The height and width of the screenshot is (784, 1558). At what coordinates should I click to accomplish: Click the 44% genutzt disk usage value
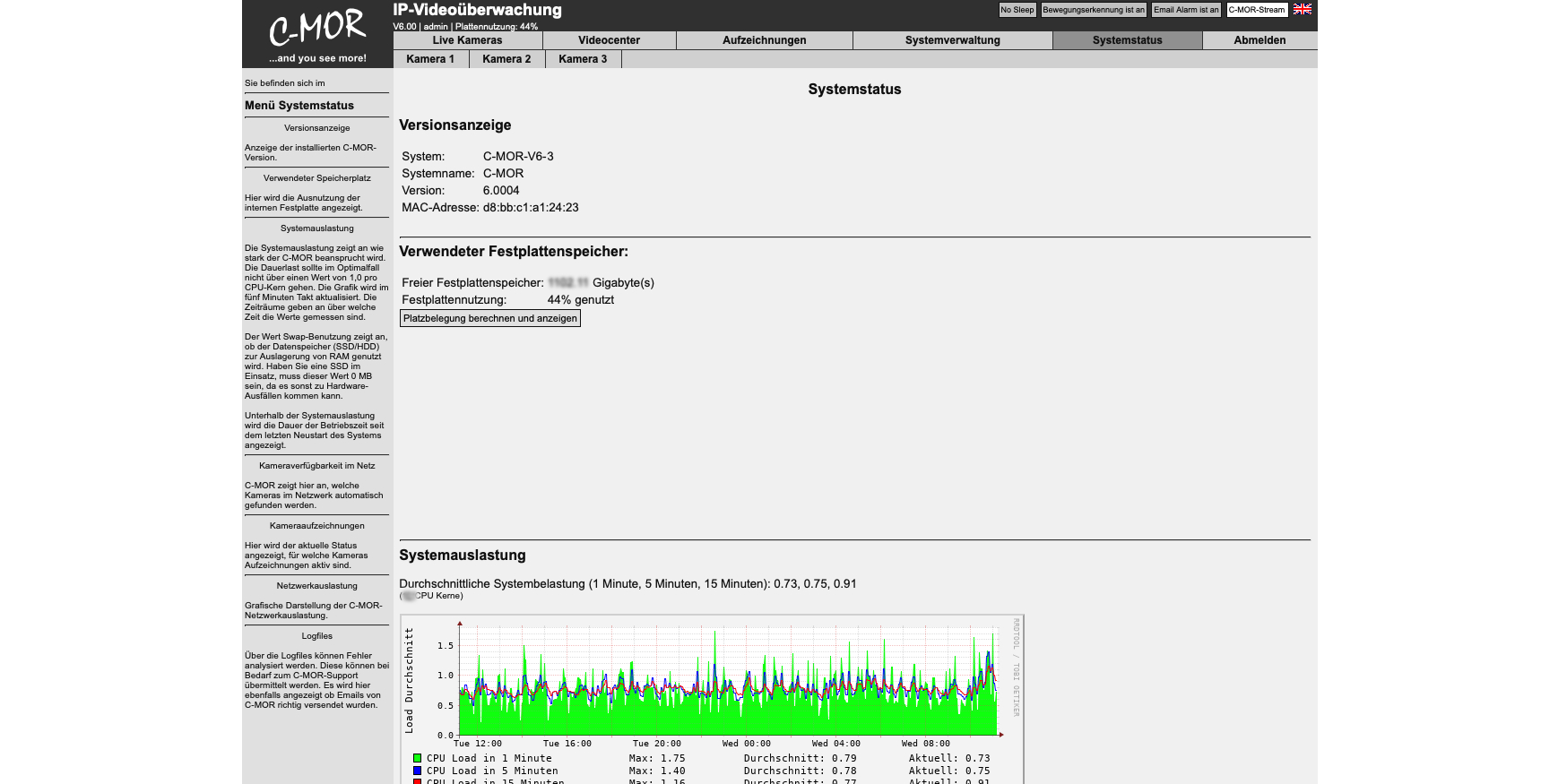(581, 300)
